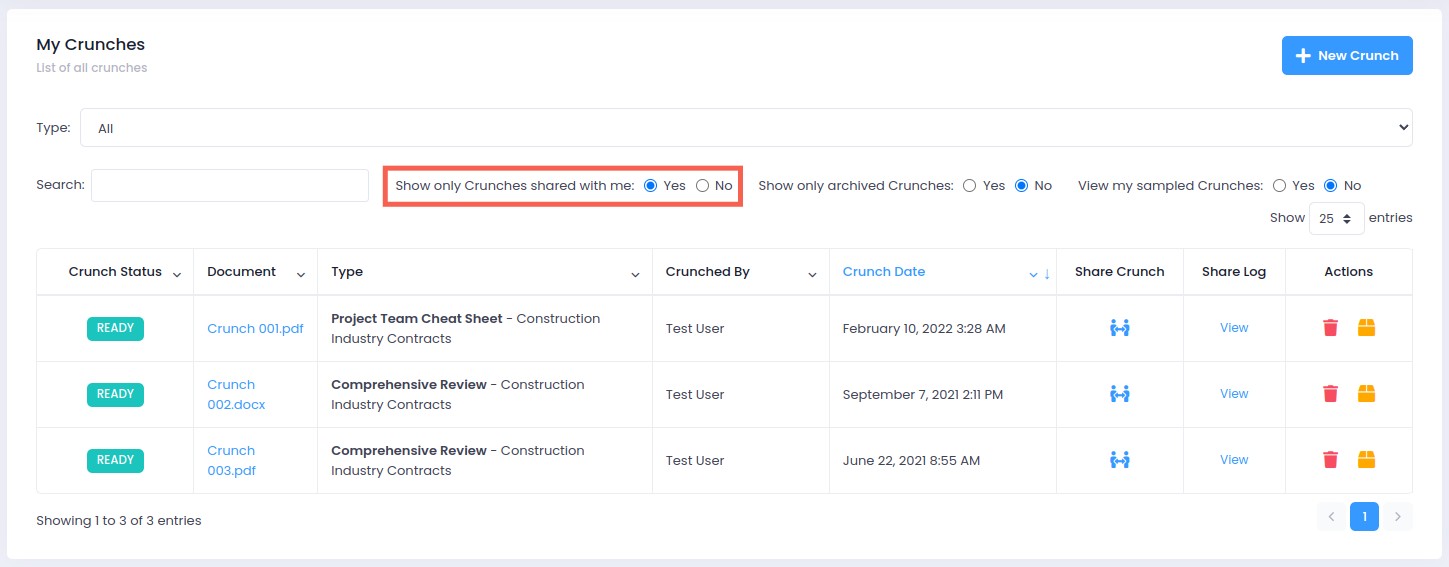Click READY status badge of Crunch 003.pdf
This screenshot has height=567, width=1449.
[x=115, y=460]
